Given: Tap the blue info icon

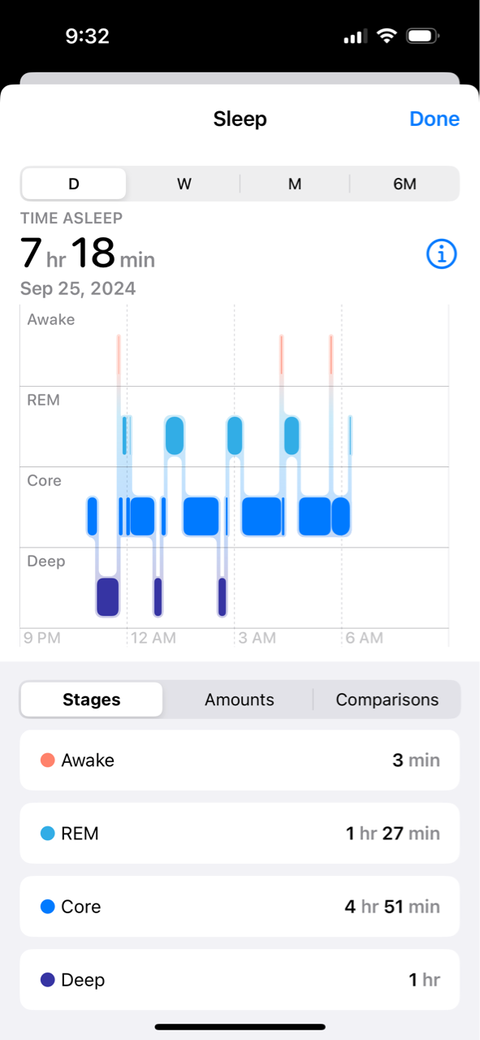Looking at the screenshot, I should (x=442, y=253).
